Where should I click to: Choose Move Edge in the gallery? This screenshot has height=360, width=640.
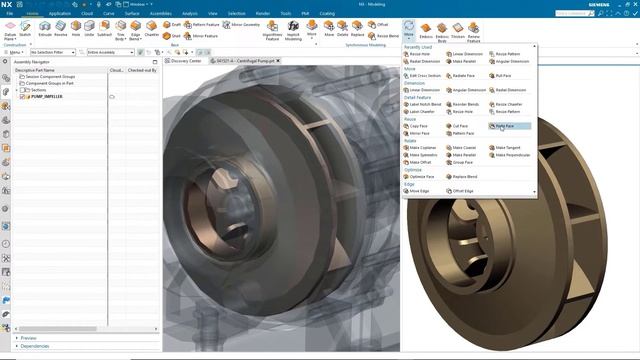click(x=416, y=191)
